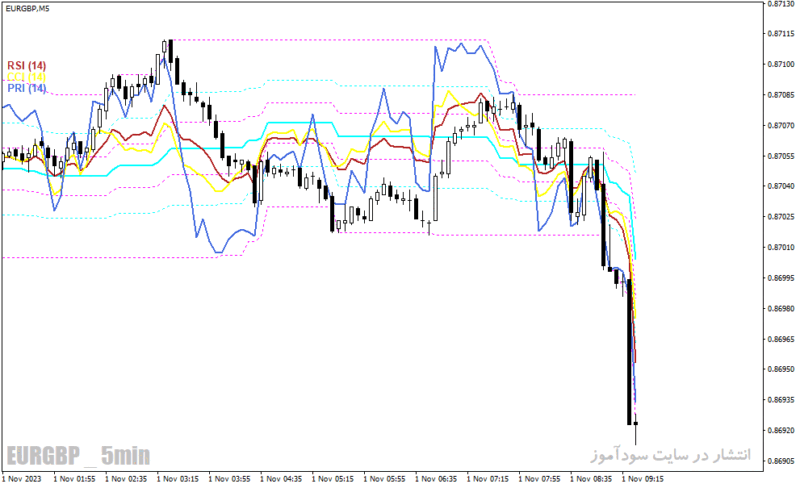Click the blue PRI (14) legend label

click(x=27, y=88)
